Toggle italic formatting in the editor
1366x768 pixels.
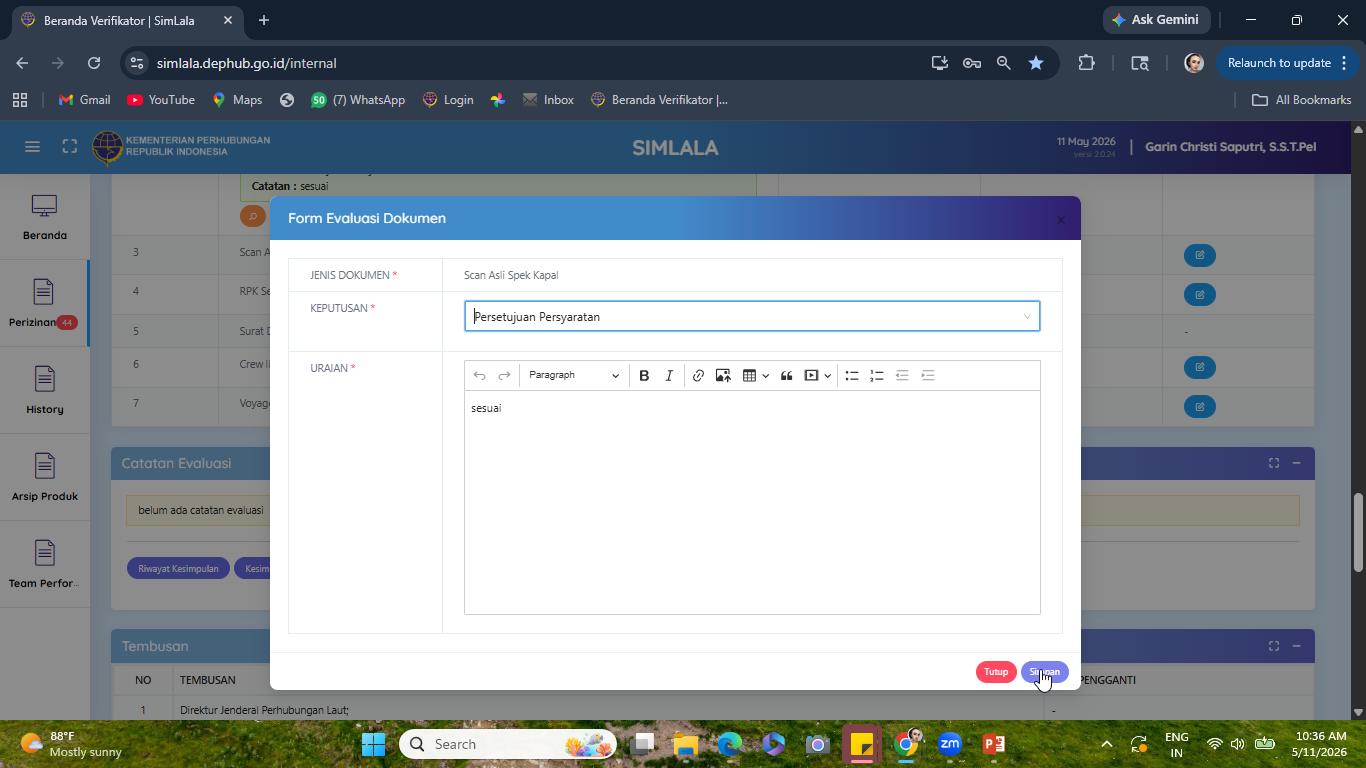[669, 375]
